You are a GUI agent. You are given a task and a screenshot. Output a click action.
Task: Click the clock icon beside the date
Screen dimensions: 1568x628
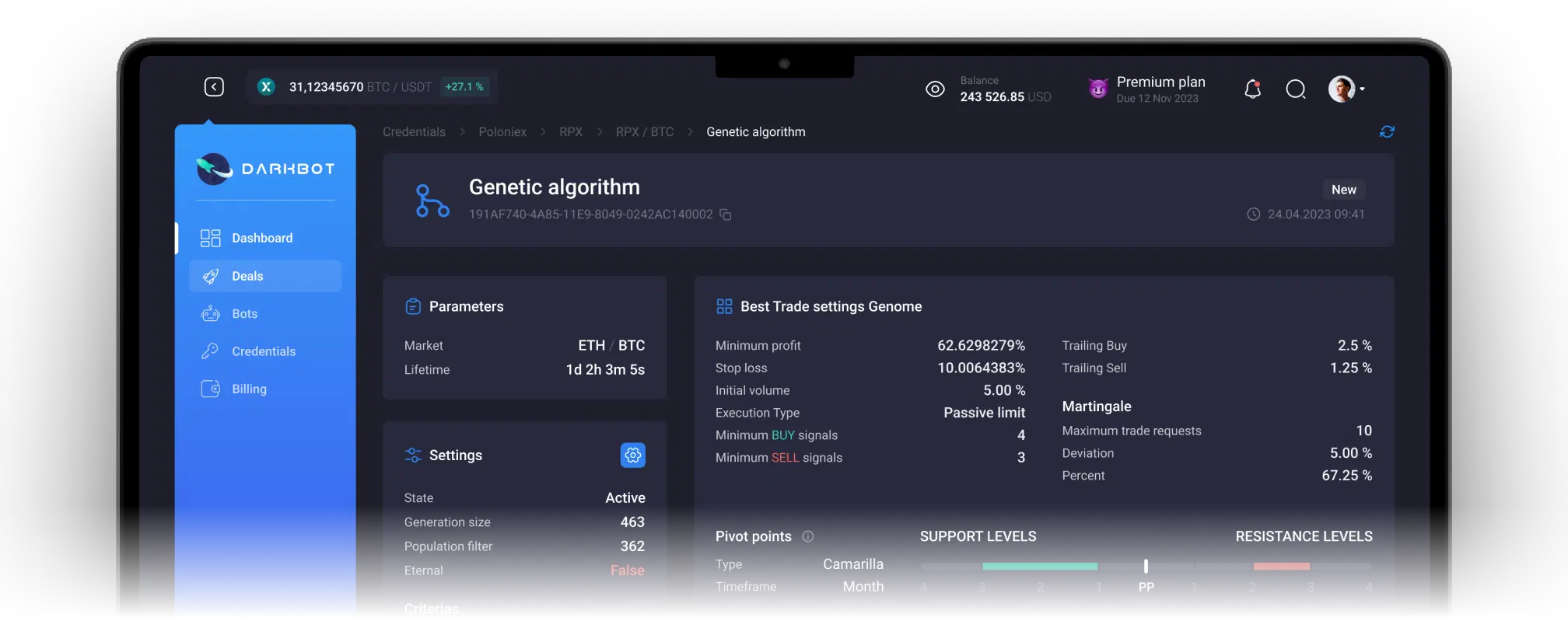[x=1254, y=215]
